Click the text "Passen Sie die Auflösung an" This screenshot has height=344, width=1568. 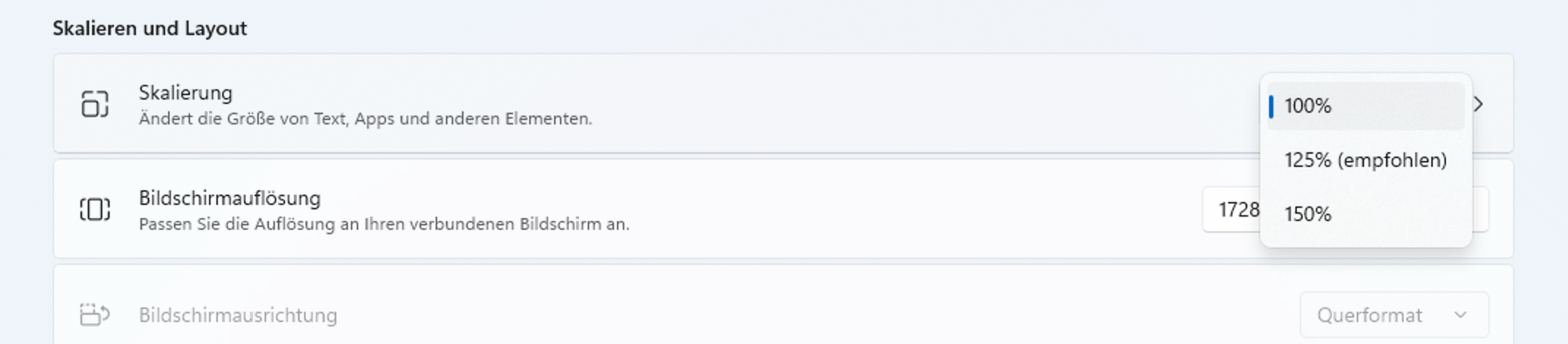point(384,224)
